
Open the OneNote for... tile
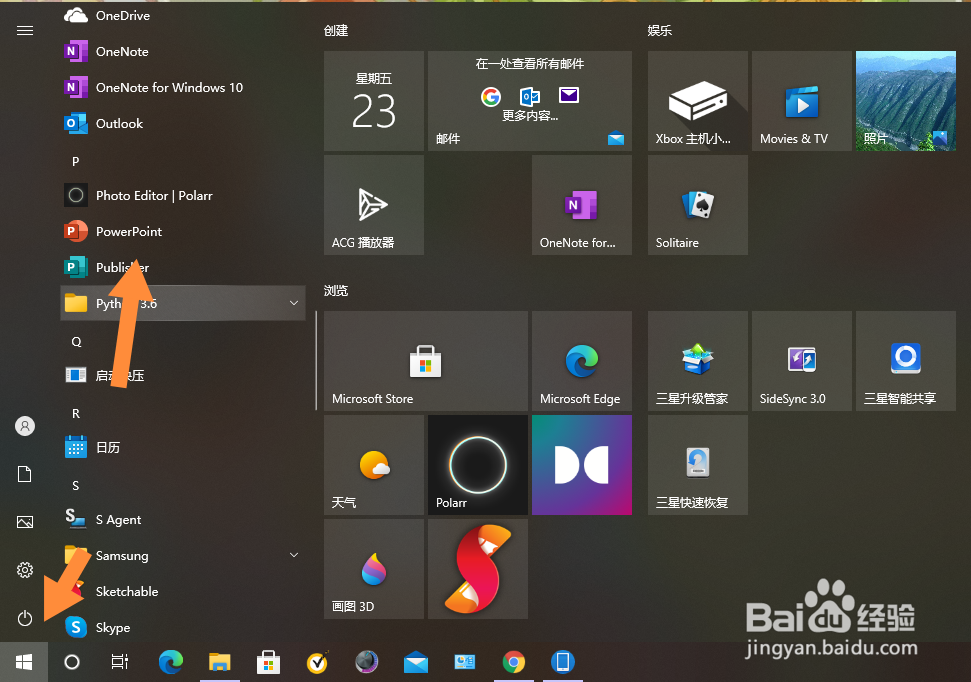(582, 205)
